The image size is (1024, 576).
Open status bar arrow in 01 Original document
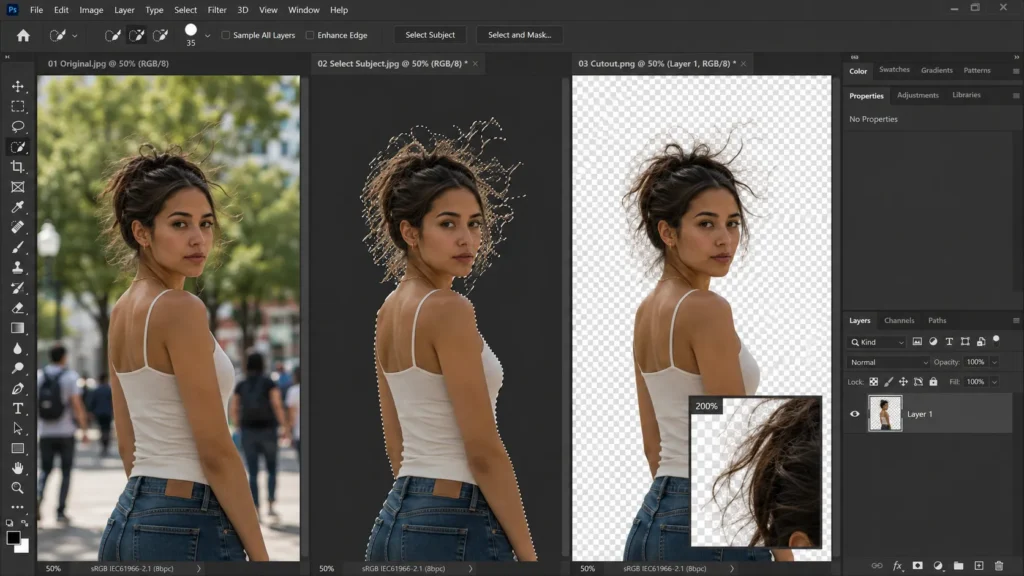click(199, 569)
